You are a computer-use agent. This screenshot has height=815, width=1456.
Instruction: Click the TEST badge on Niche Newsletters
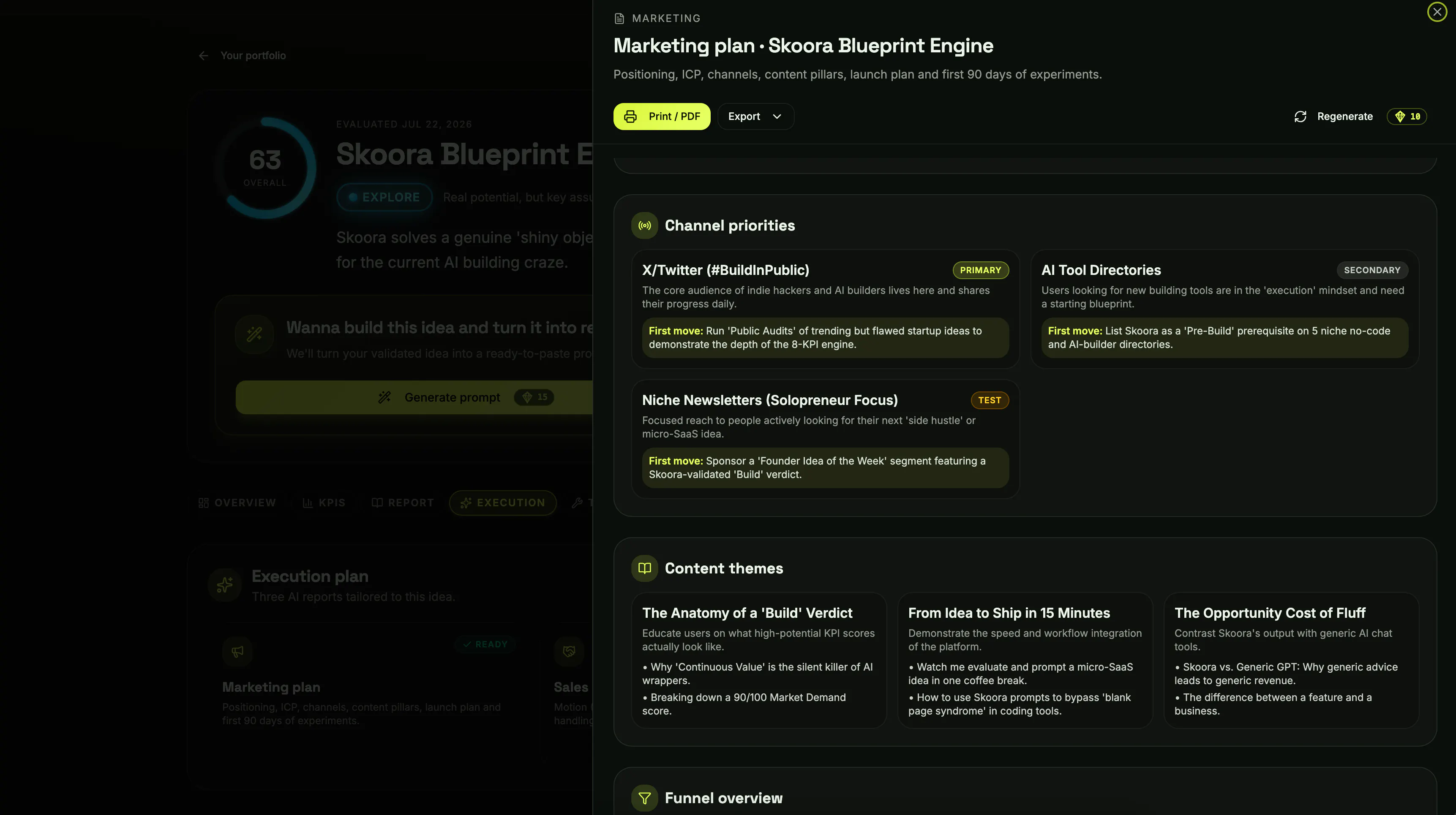coord(990,400)
